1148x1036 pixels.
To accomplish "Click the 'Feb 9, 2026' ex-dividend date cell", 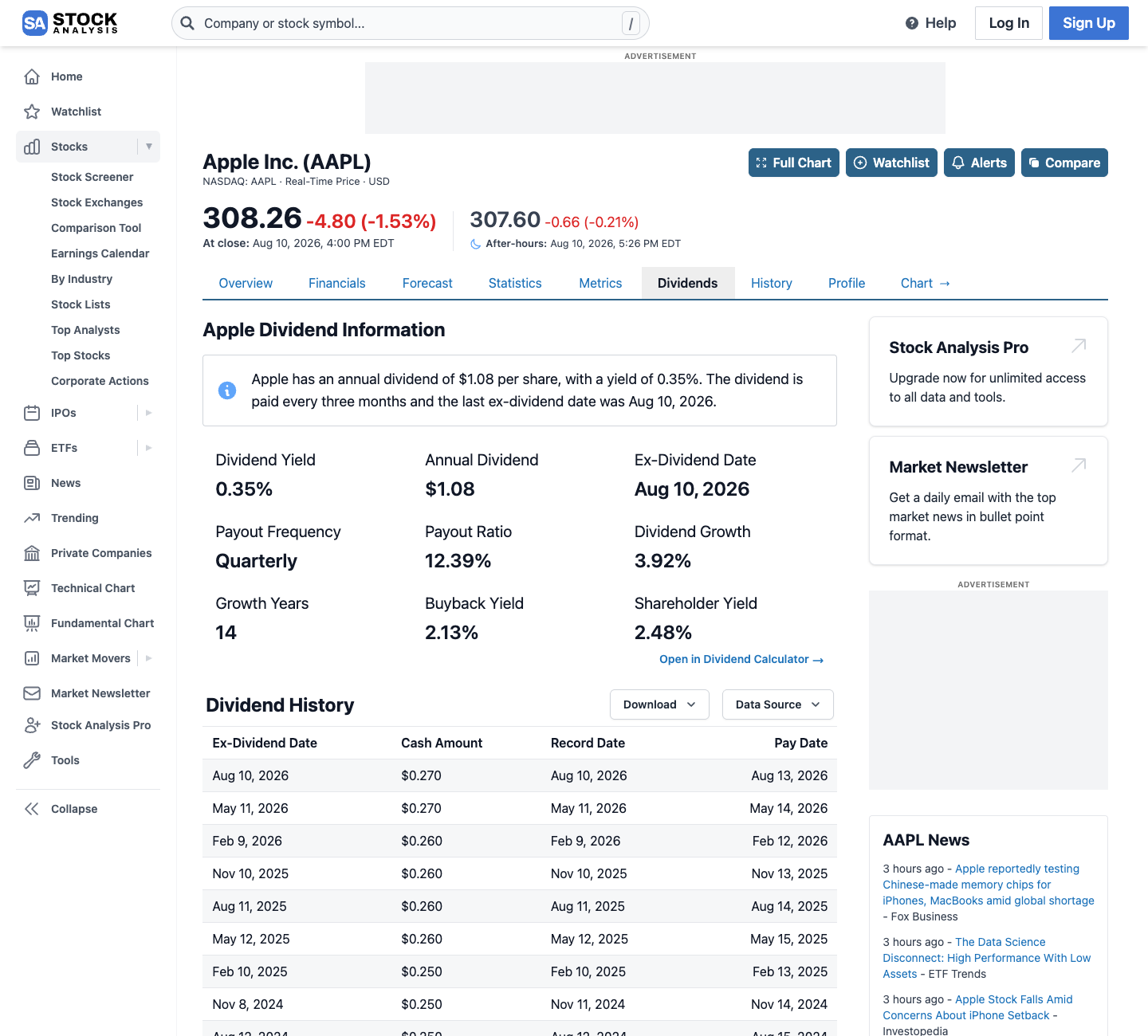I will point(247,841).
